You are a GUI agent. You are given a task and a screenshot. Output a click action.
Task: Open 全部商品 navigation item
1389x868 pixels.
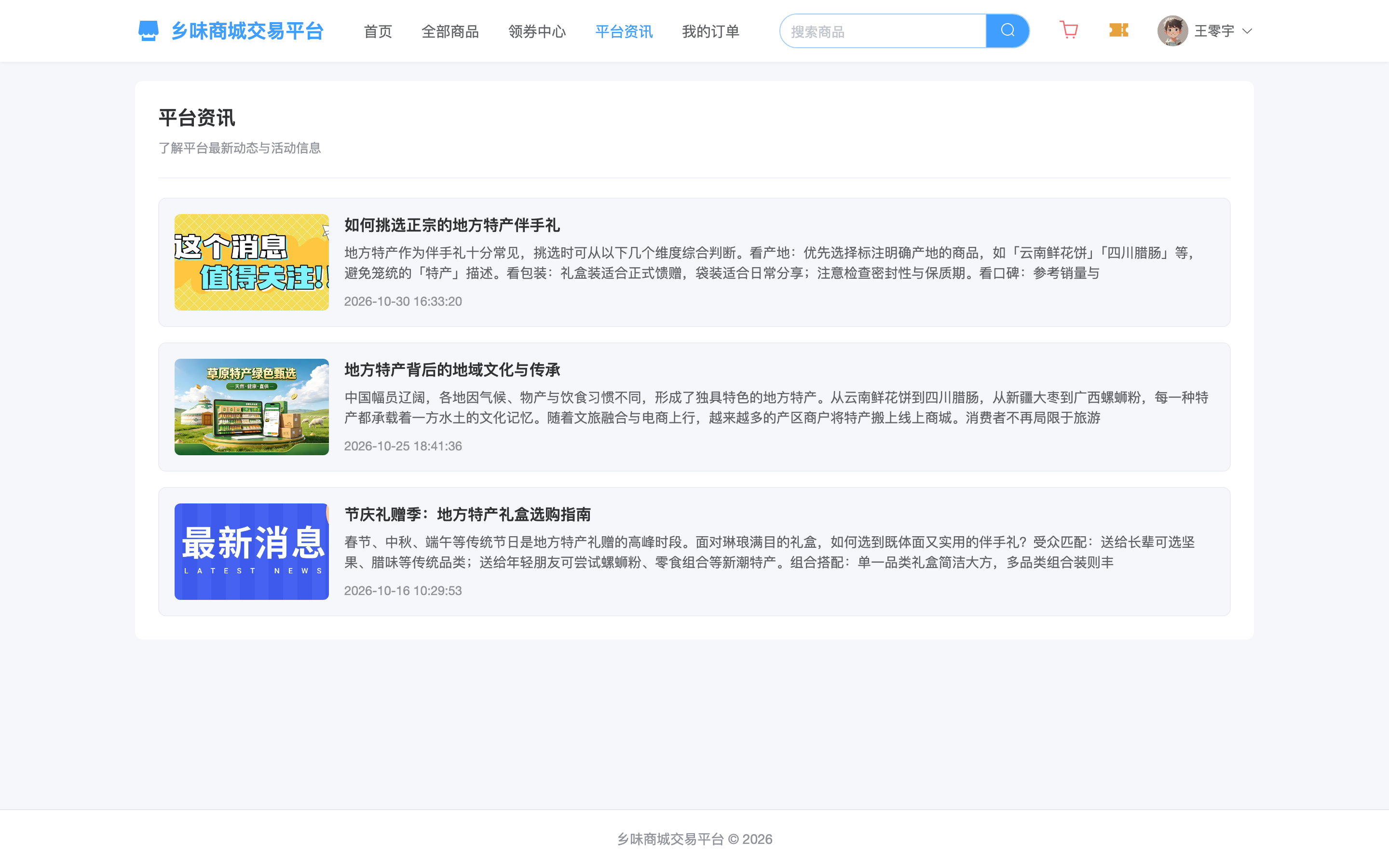pos(450,31)
